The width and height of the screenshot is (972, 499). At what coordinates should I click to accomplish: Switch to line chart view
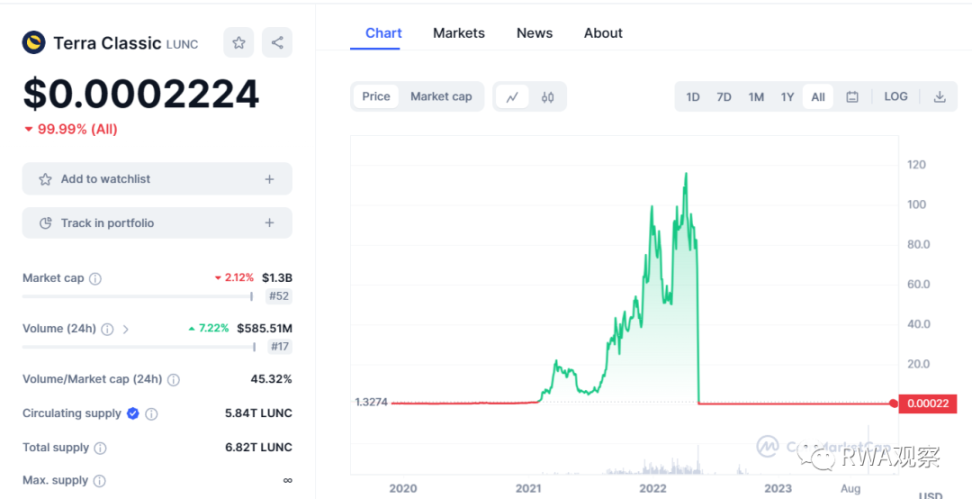pyautogui.click(x=512, y=97)
